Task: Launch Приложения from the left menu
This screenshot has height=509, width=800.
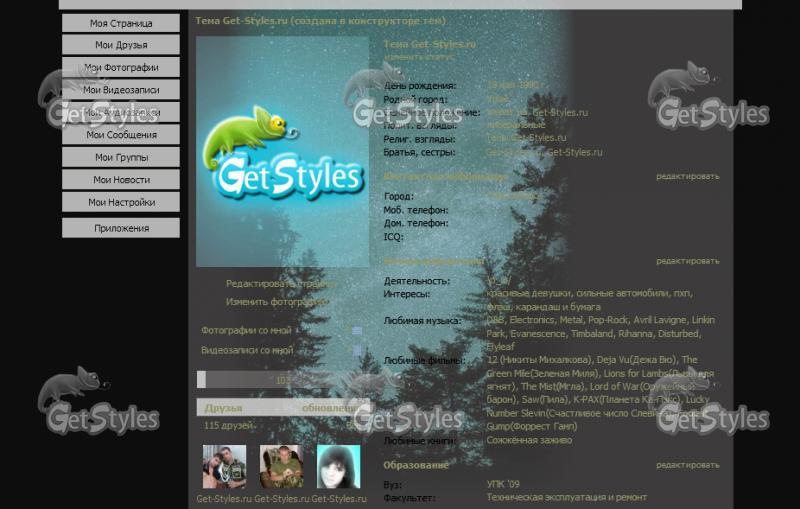Action: (121, 228)
